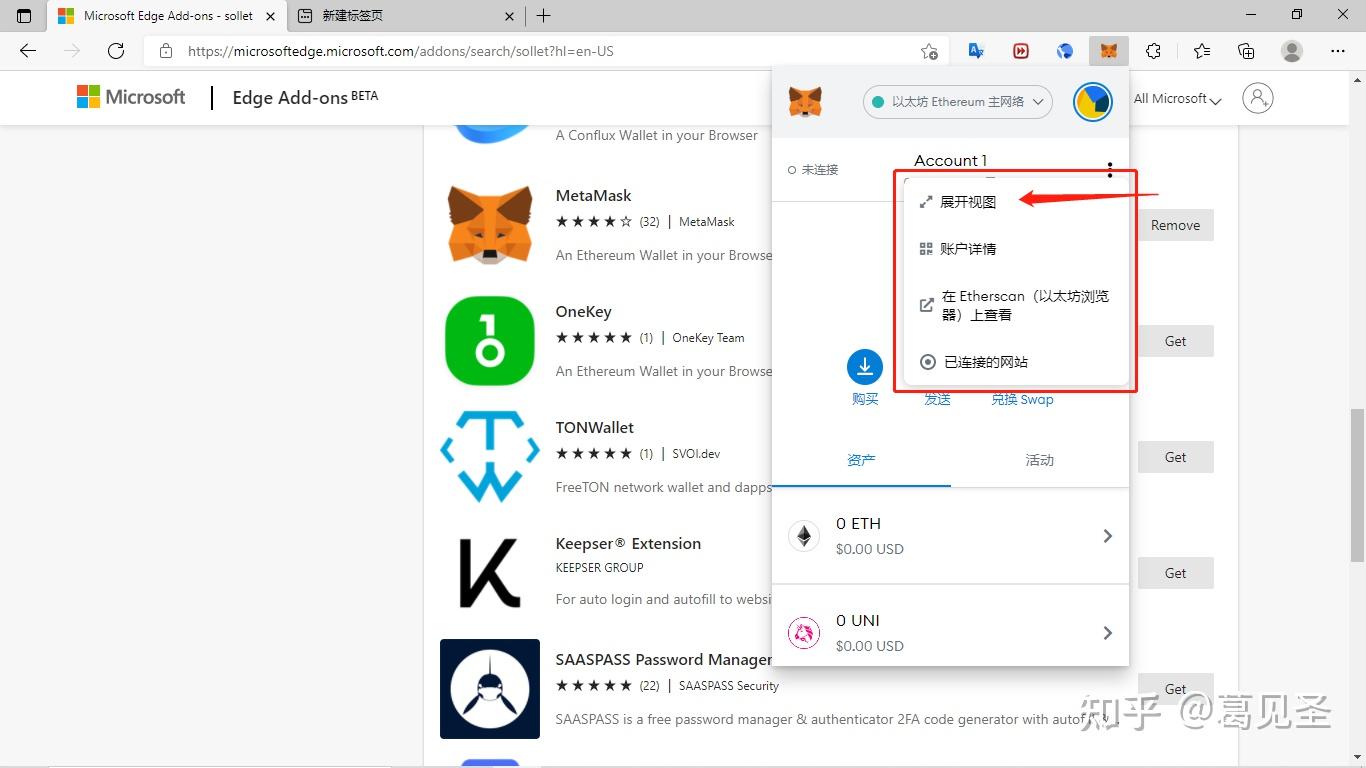
Task: Open the OneKey extension title link
Action: coord(583,312)
